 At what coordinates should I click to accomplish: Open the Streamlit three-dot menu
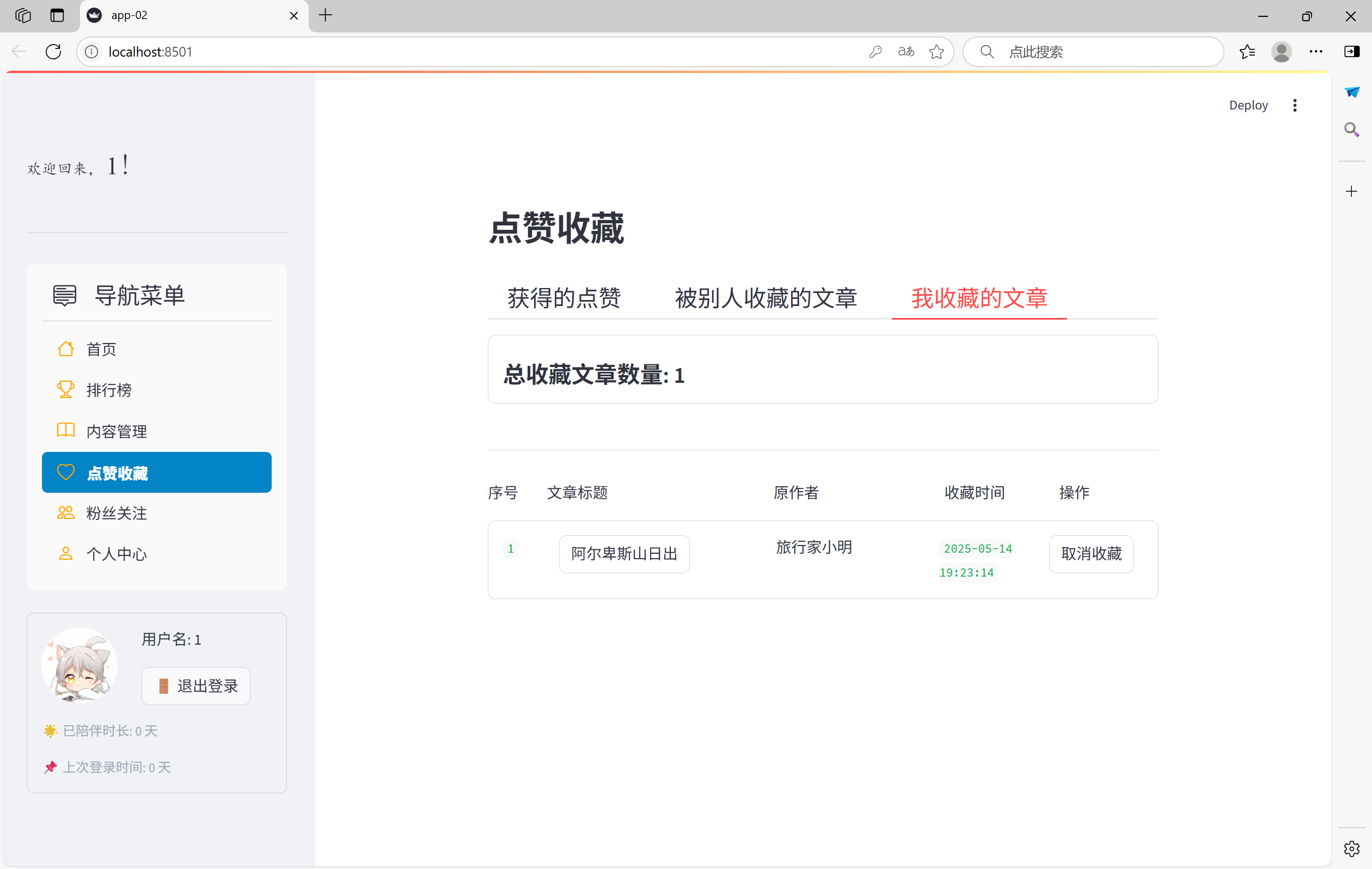point(1295,106)
